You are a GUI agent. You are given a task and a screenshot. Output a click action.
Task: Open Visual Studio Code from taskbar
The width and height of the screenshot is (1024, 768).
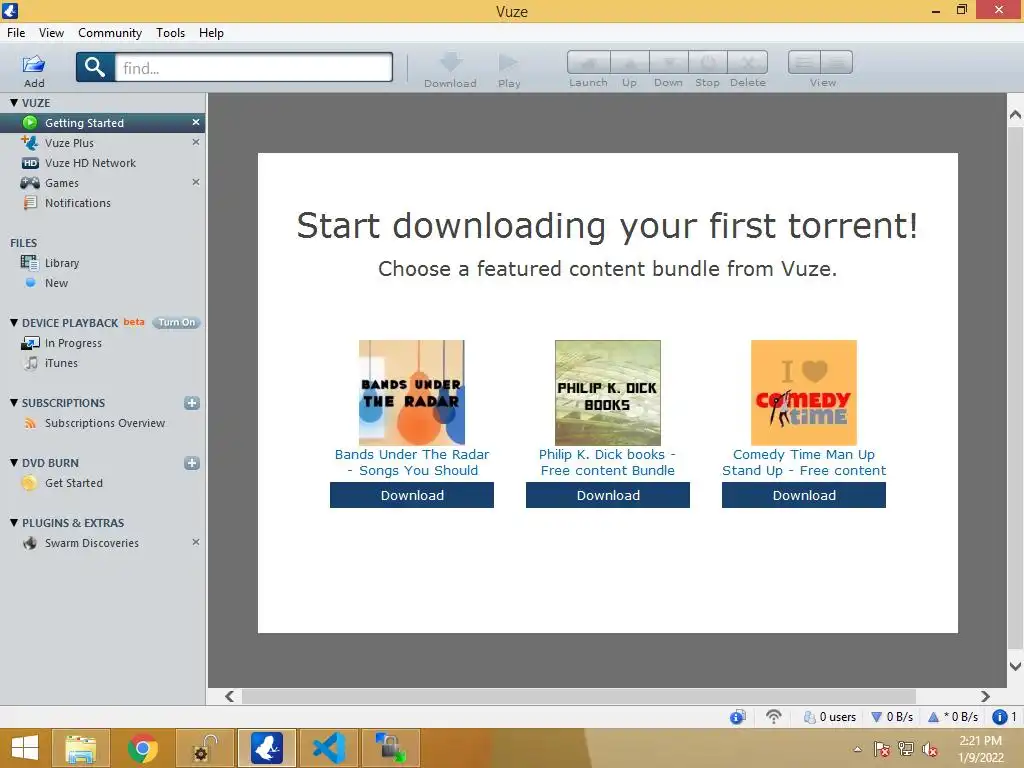329,748
